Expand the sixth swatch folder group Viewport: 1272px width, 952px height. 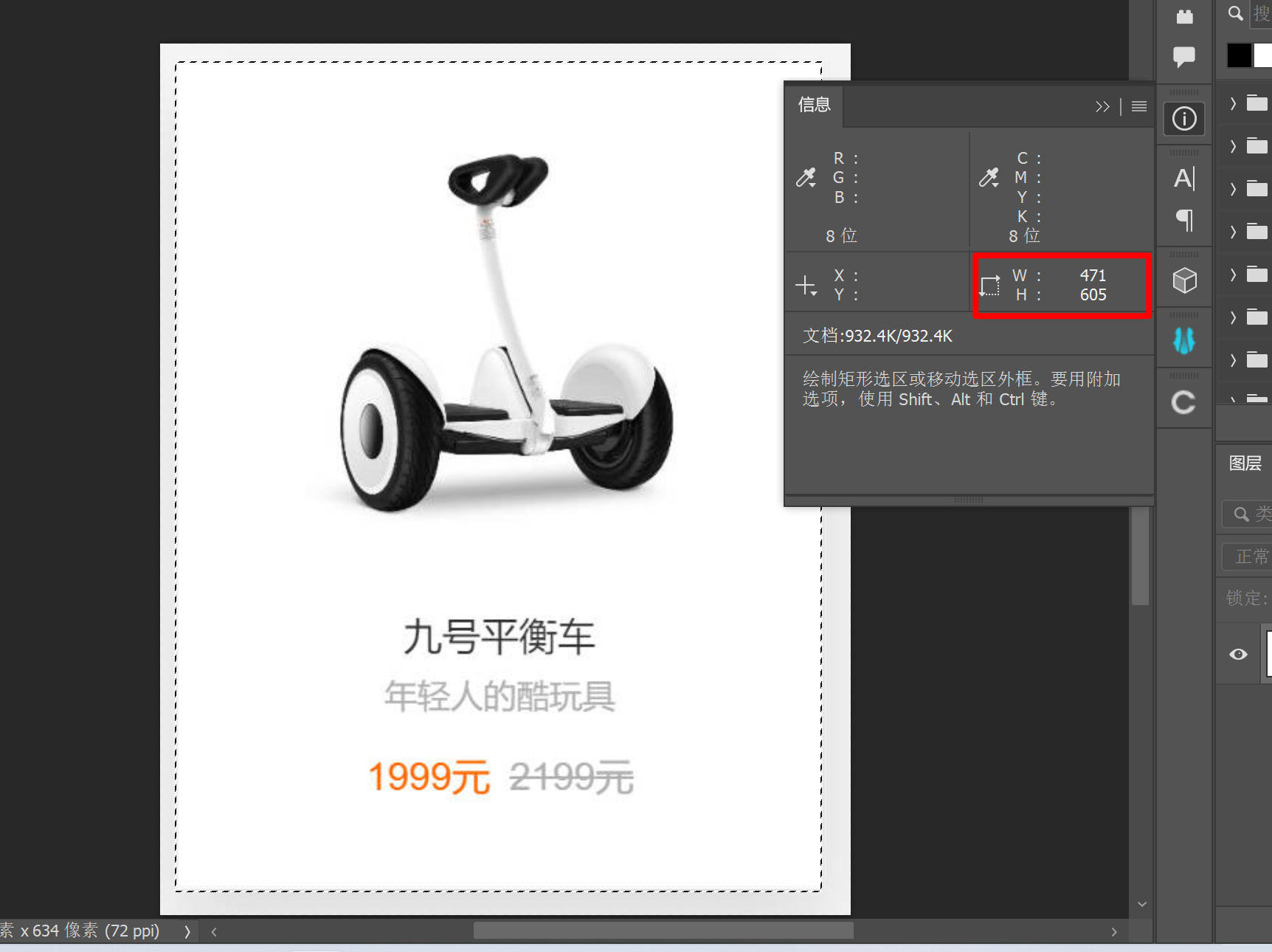click(1233, 317)
